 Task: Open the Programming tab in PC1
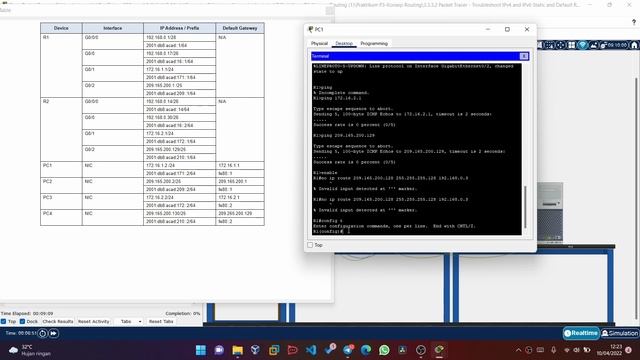[x=374, y=43]
